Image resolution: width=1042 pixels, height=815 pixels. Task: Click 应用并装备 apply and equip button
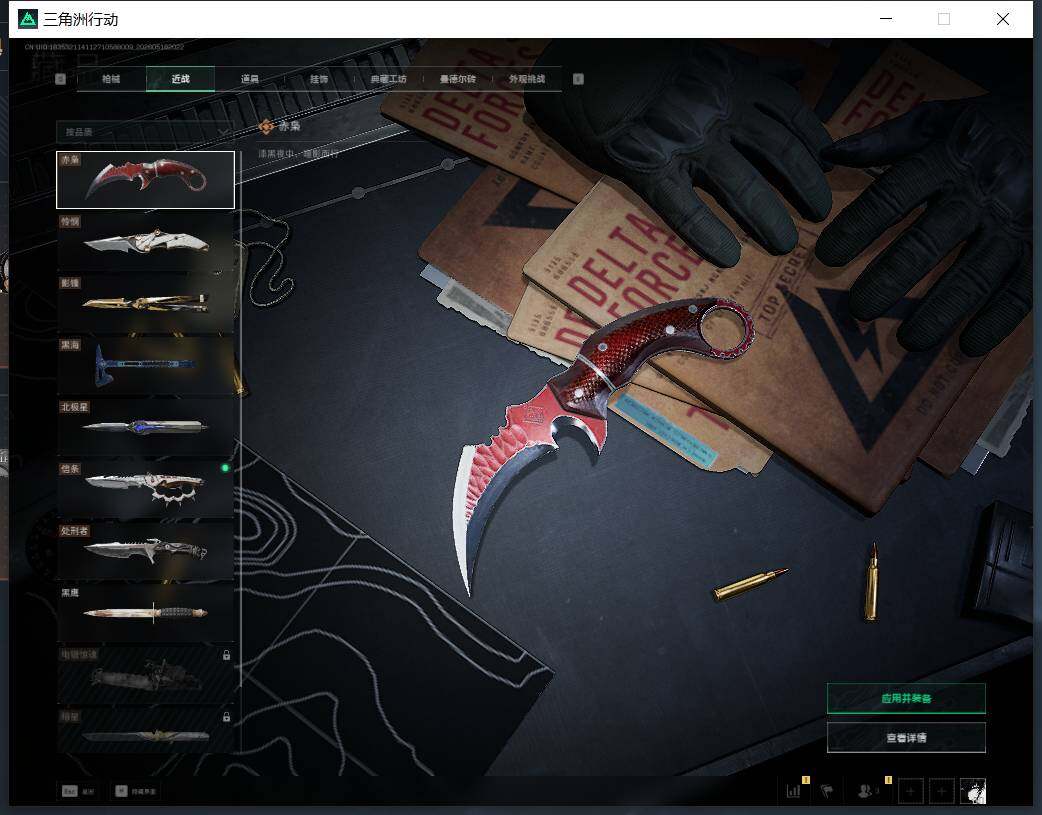coord(906,698)
